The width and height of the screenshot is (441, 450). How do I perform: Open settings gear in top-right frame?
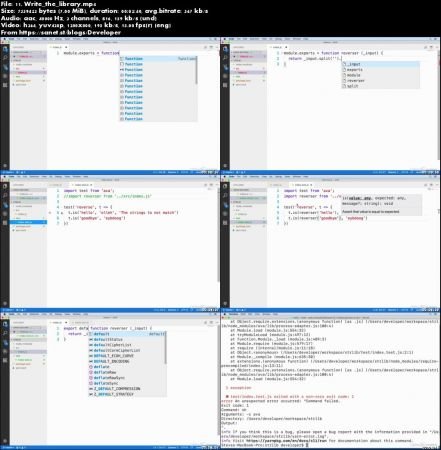pyautogui.click(x=225, y=166)
